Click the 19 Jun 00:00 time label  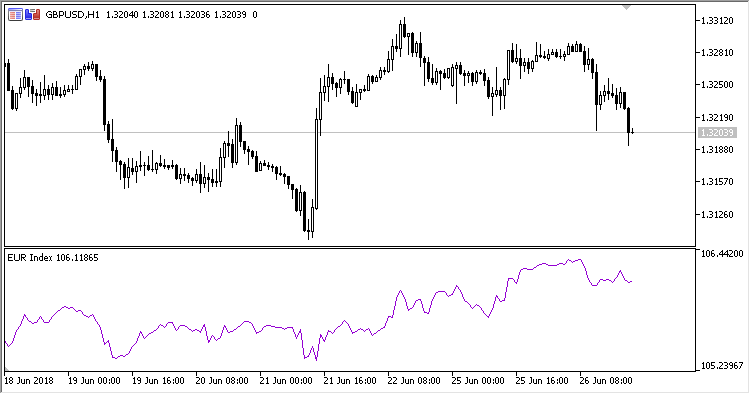point(94,381)
